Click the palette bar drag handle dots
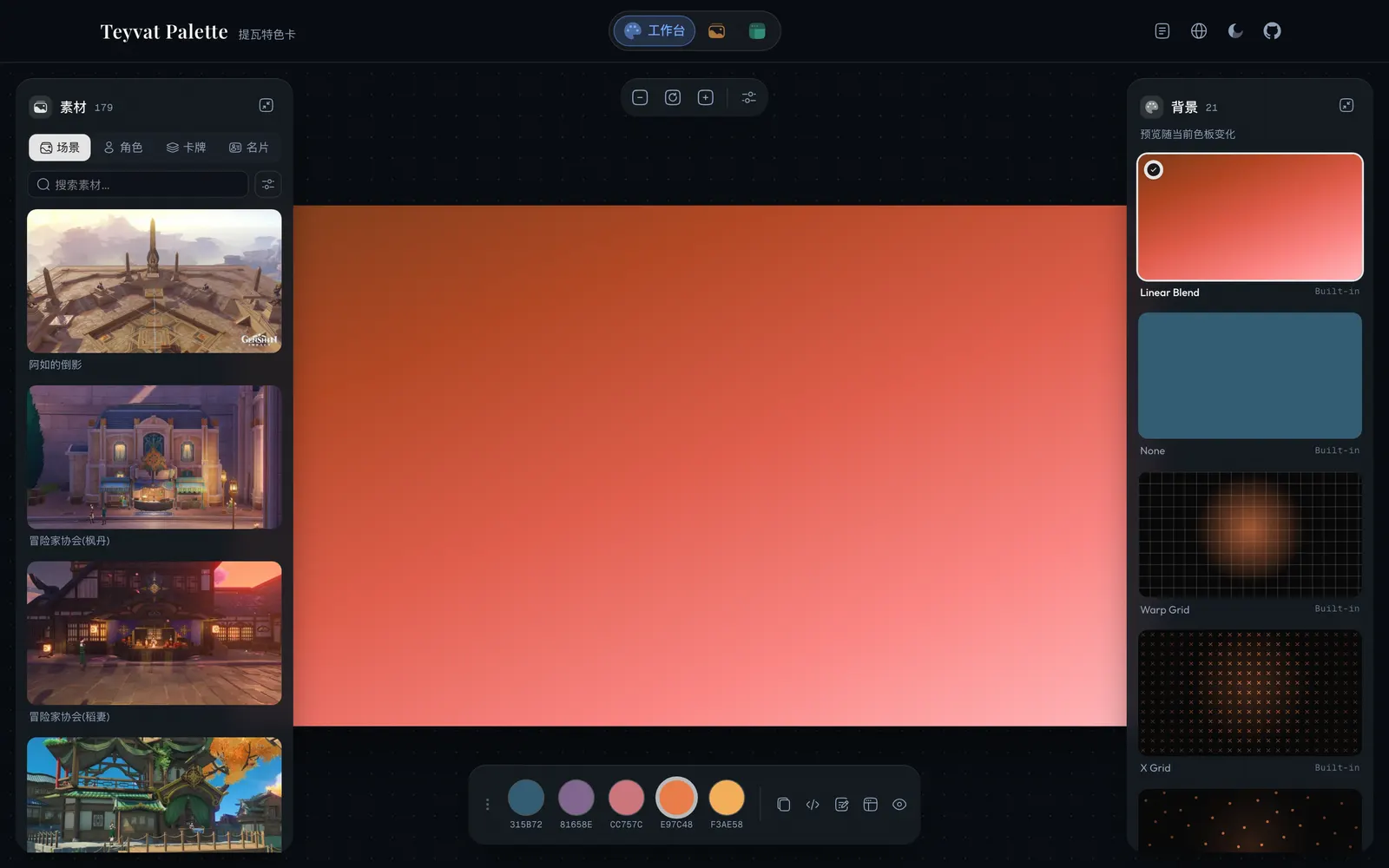 488,805
